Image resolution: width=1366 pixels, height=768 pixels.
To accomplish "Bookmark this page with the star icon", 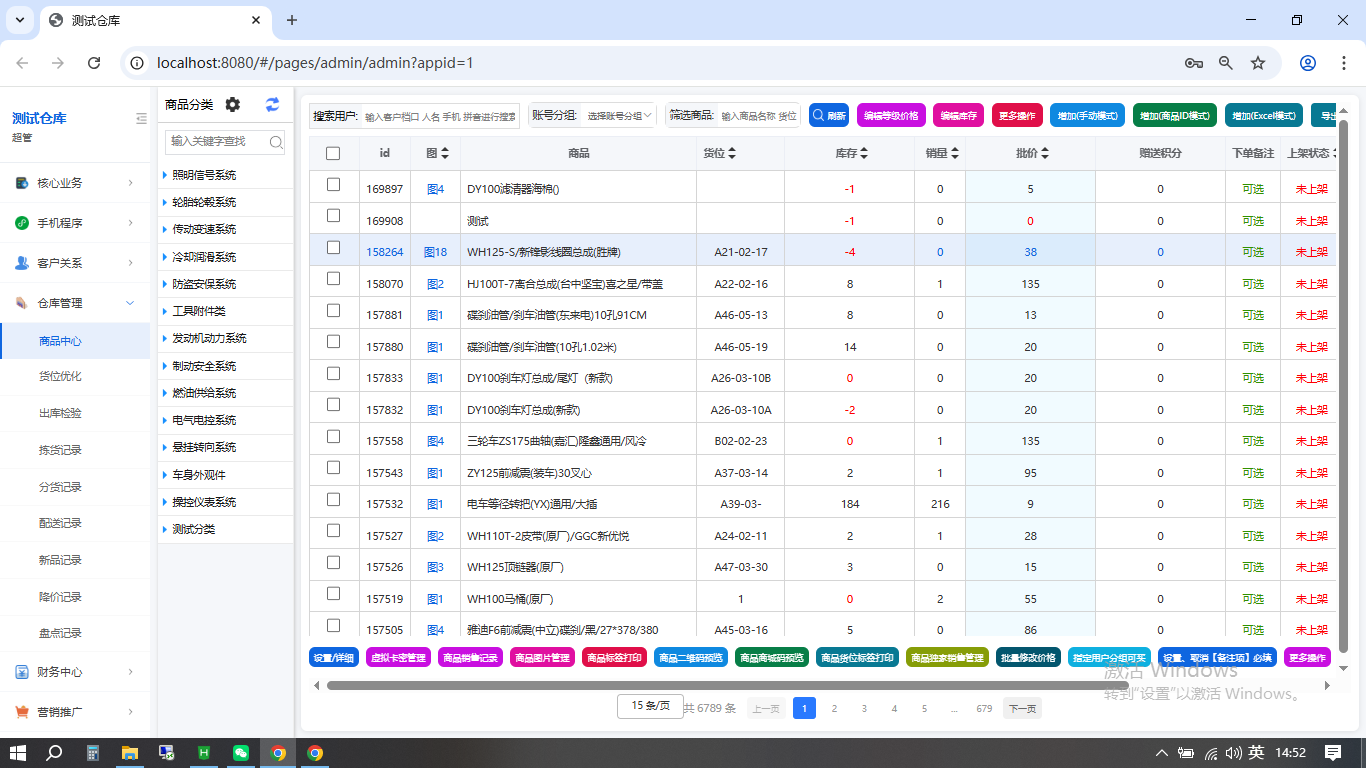I will tap(1258, 63).
